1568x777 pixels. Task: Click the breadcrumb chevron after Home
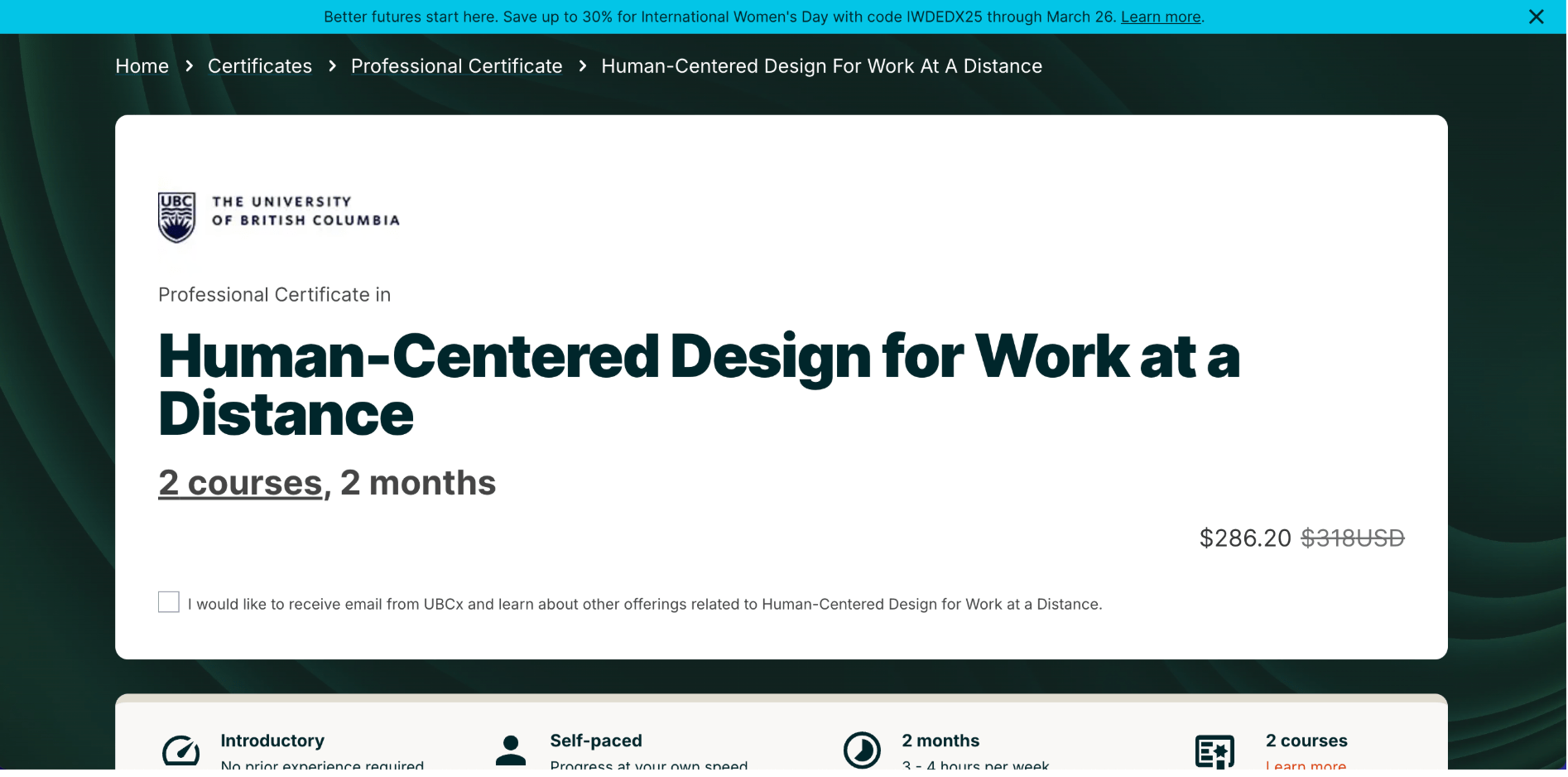190,66
